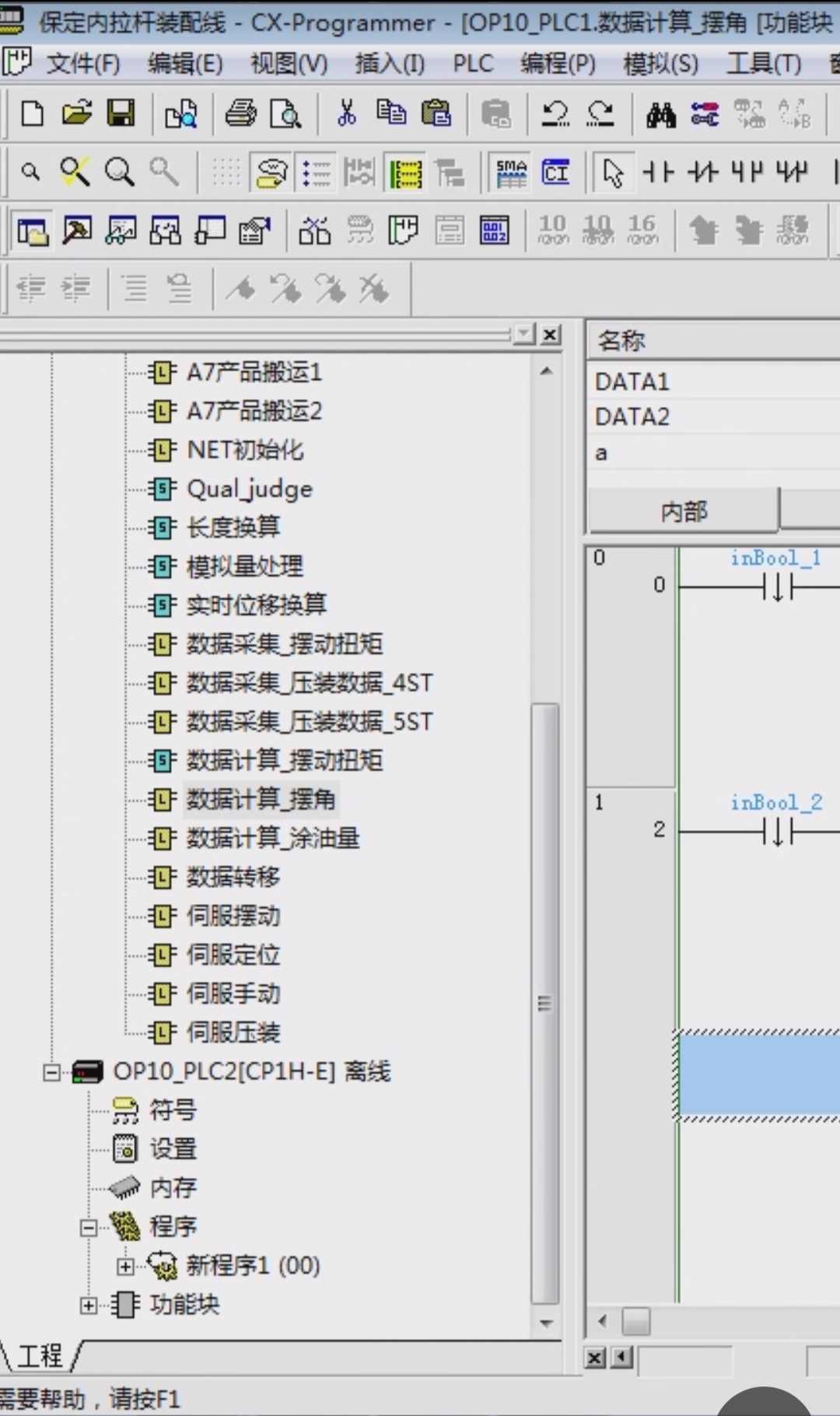Click the 内部 variables tab button

[683, 511]
